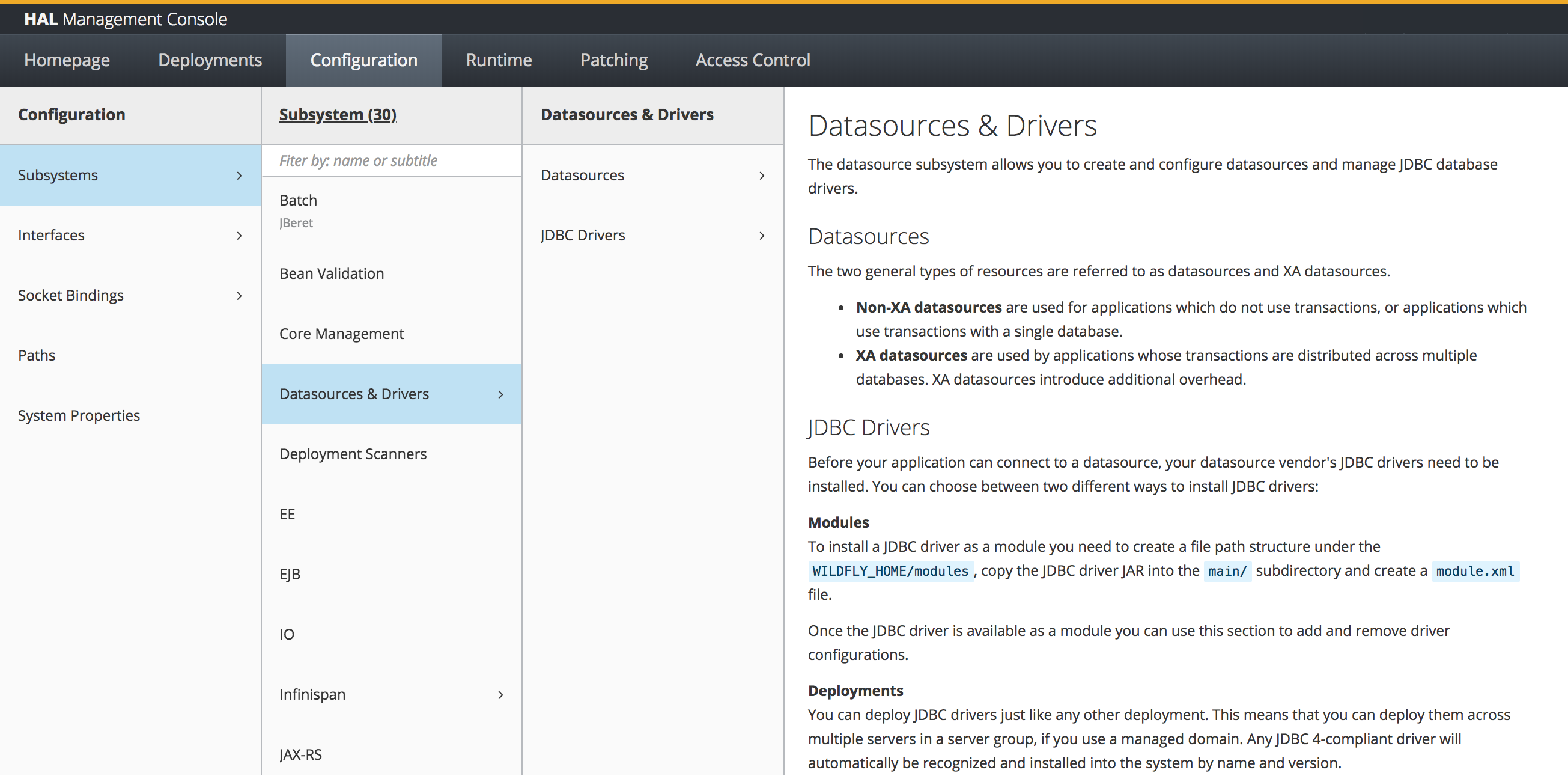This screenshot has width=1568, height=776.
Task: Expand the Socket Bindings chevron arrow
Action: 239,296
